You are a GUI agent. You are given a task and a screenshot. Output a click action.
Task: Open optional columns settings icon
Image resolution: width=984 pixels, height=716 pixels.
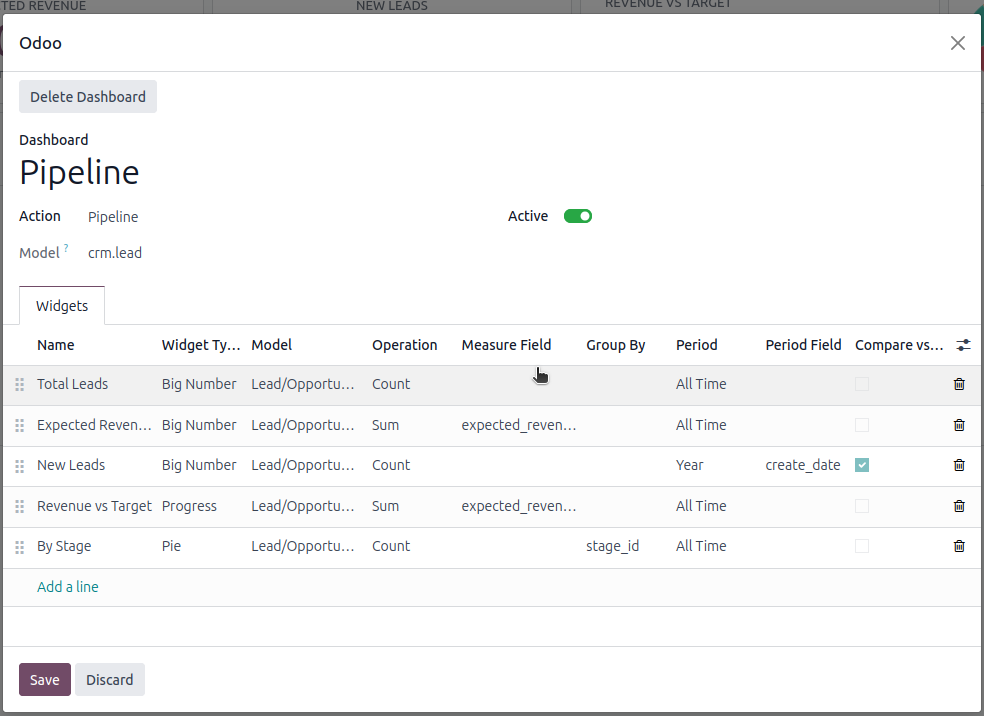[963, 345]
